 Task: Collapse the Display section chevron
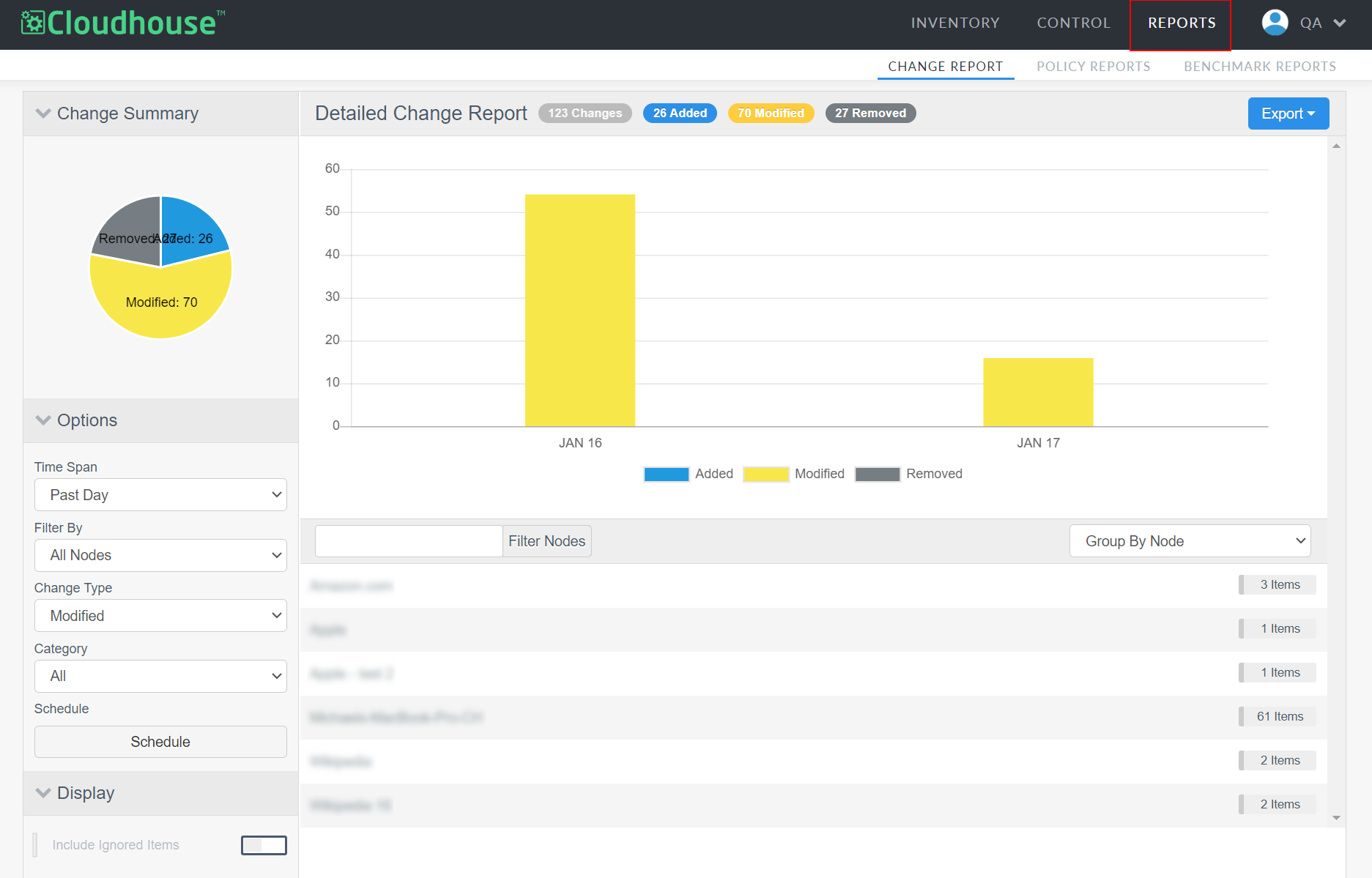(43, 793)
